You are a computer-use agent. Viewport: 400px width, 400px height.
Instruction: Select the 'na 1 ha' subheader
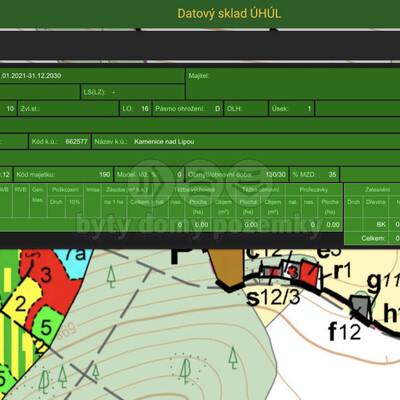tap(114, 202)
